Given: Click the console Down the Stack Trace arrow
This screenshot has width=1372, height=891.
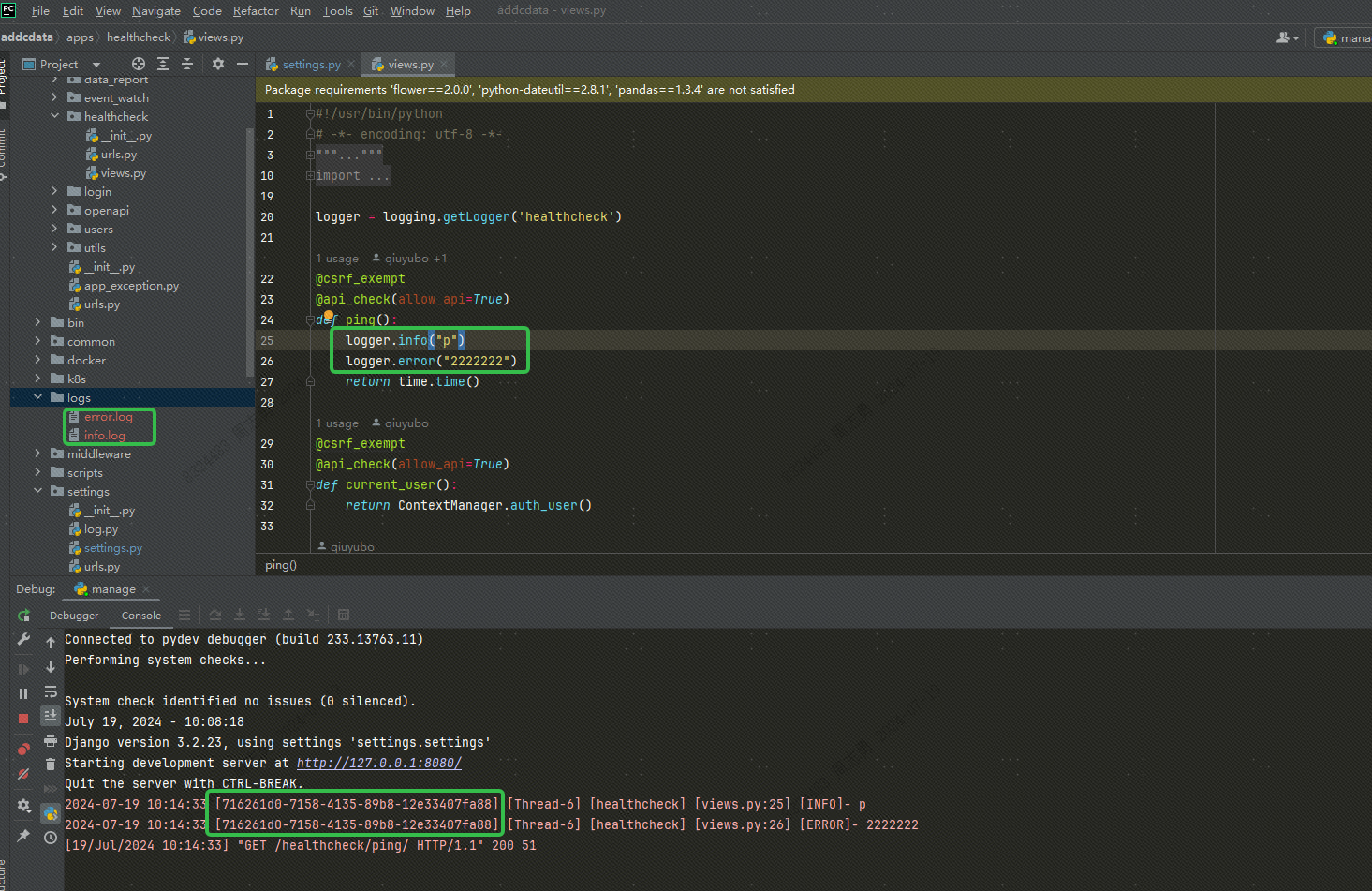Looking at the screenshot, I should [x=51, y=667].
